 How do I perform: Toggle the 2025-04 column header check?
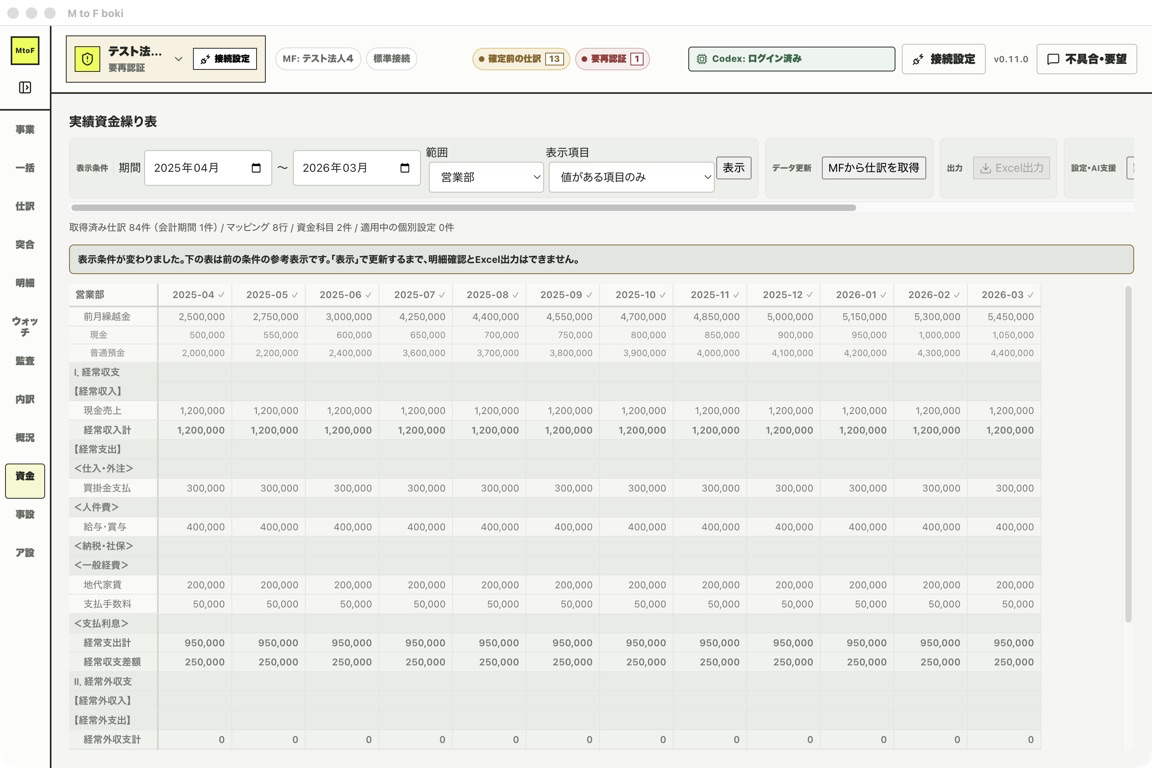(x=221, y=295)
